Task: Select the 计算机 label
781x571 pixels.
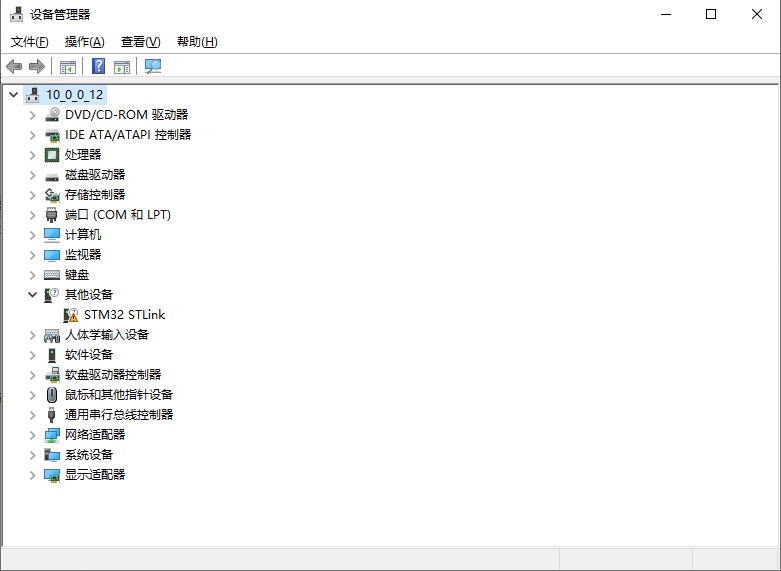Action: coord(83,235)
